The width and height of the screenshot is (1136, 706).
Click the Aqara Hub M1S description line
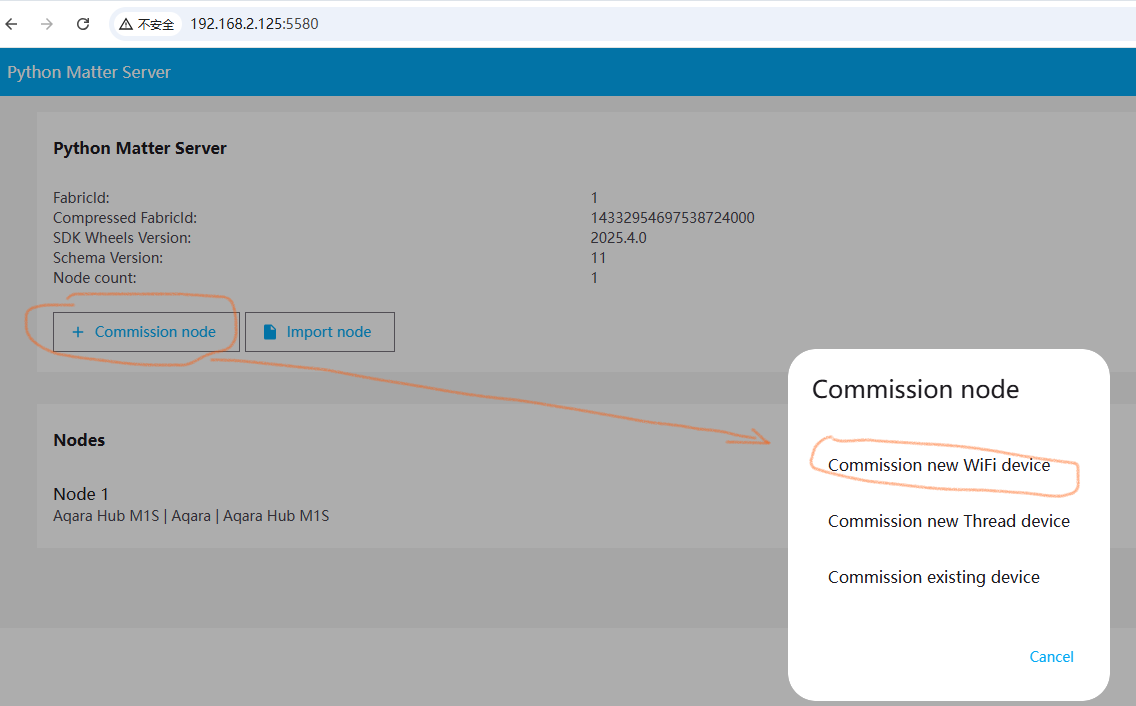click(x=190, y=516)
